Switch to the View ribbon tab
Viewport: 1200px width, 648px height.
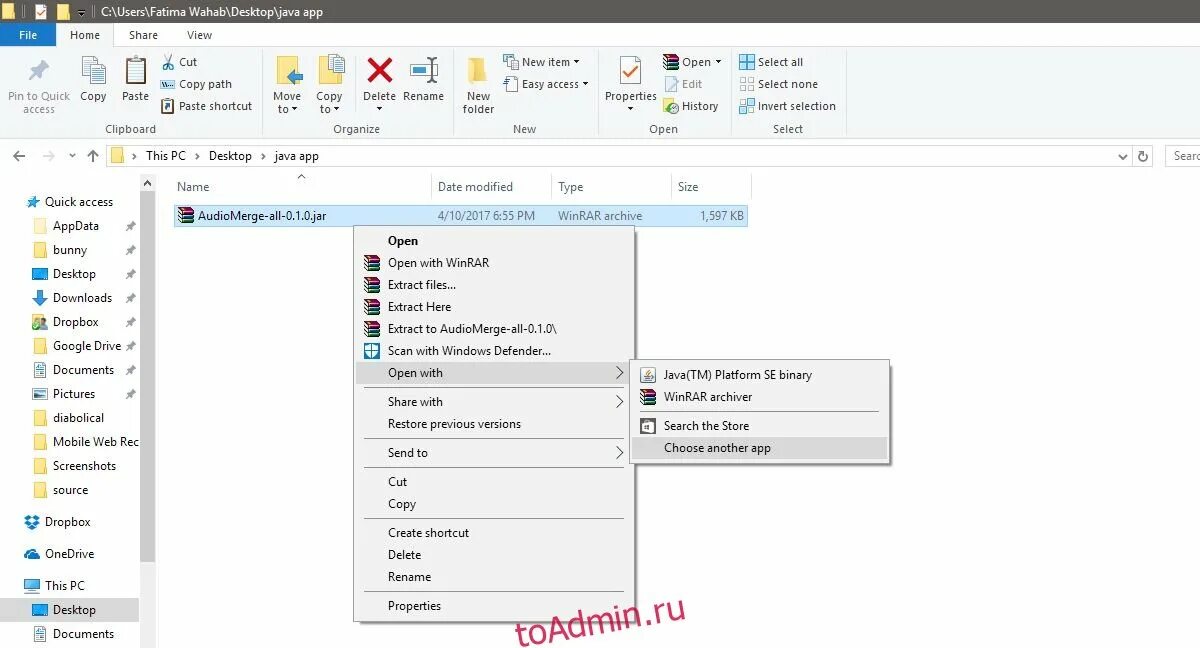tap(199, 35)
